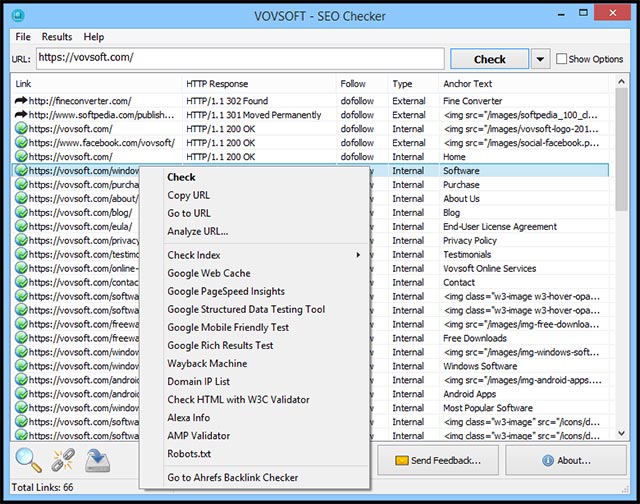Click green check icon of vovsoft.com/about/ row

point(21,198)
